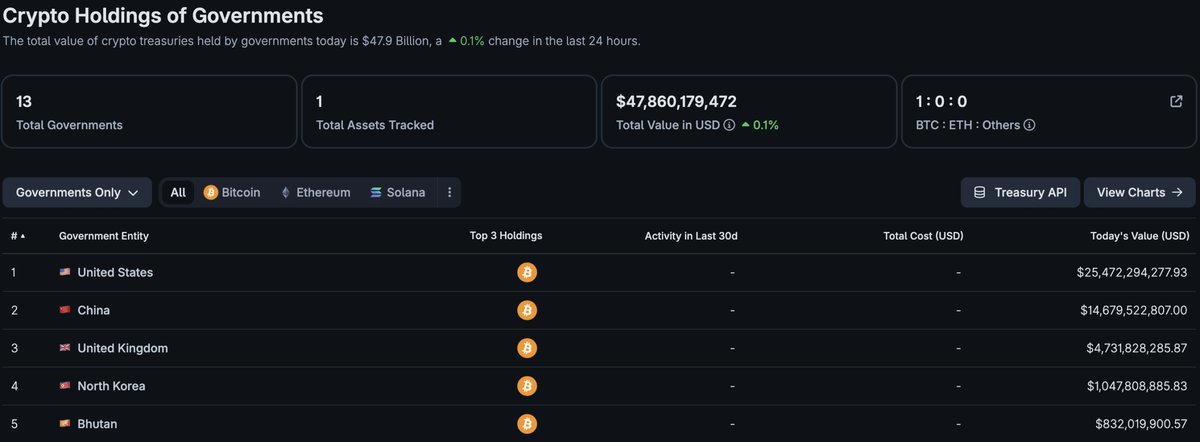Filter holdings by Ethereum
The height and width of the screenshot is (442, 1200).
coord(314,192)
